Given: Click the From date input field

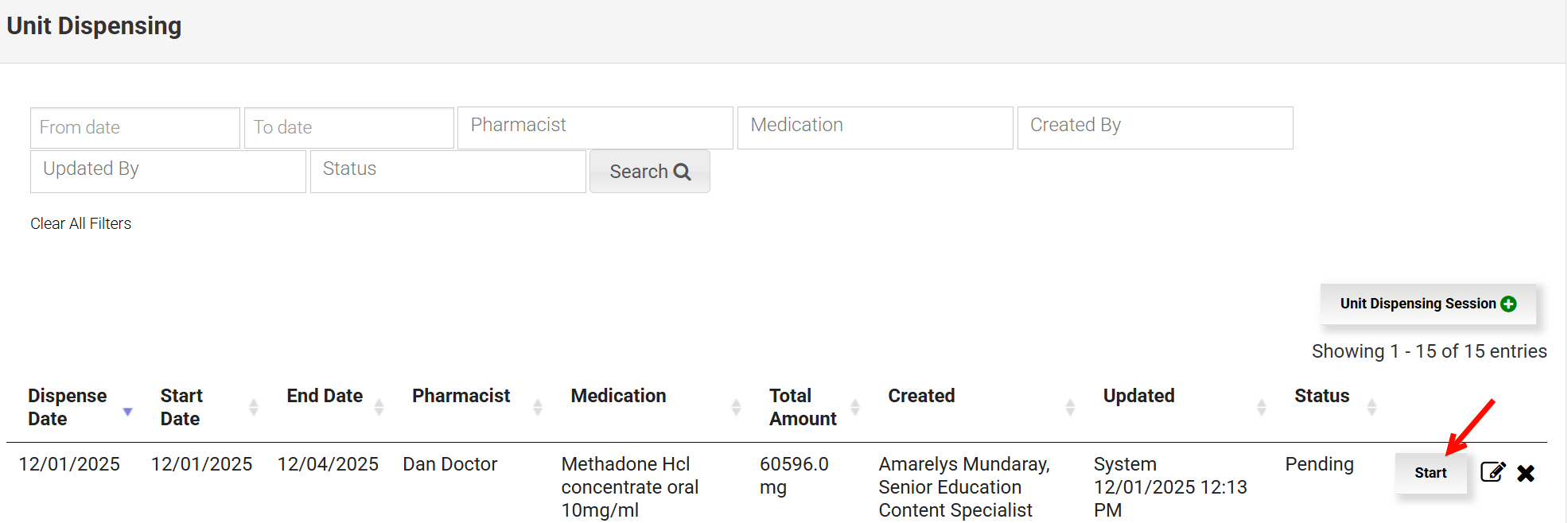Looking at the screenshot, I should pos(135,127).
